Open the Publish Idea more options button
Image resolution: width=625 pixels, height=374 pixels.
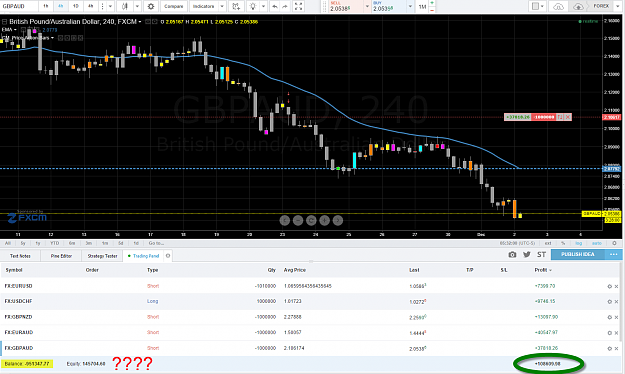click(613, 254)
